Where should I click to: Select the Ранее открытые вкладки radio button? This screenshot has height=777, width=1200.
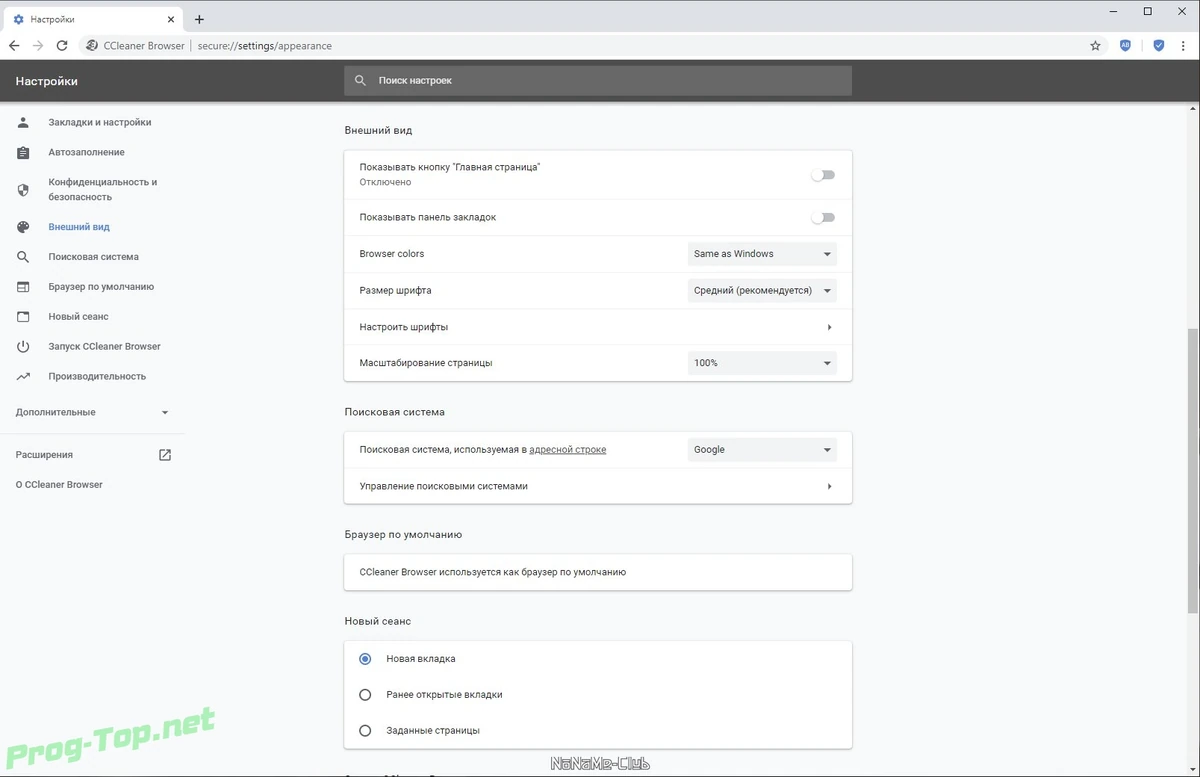coord(365,694)
